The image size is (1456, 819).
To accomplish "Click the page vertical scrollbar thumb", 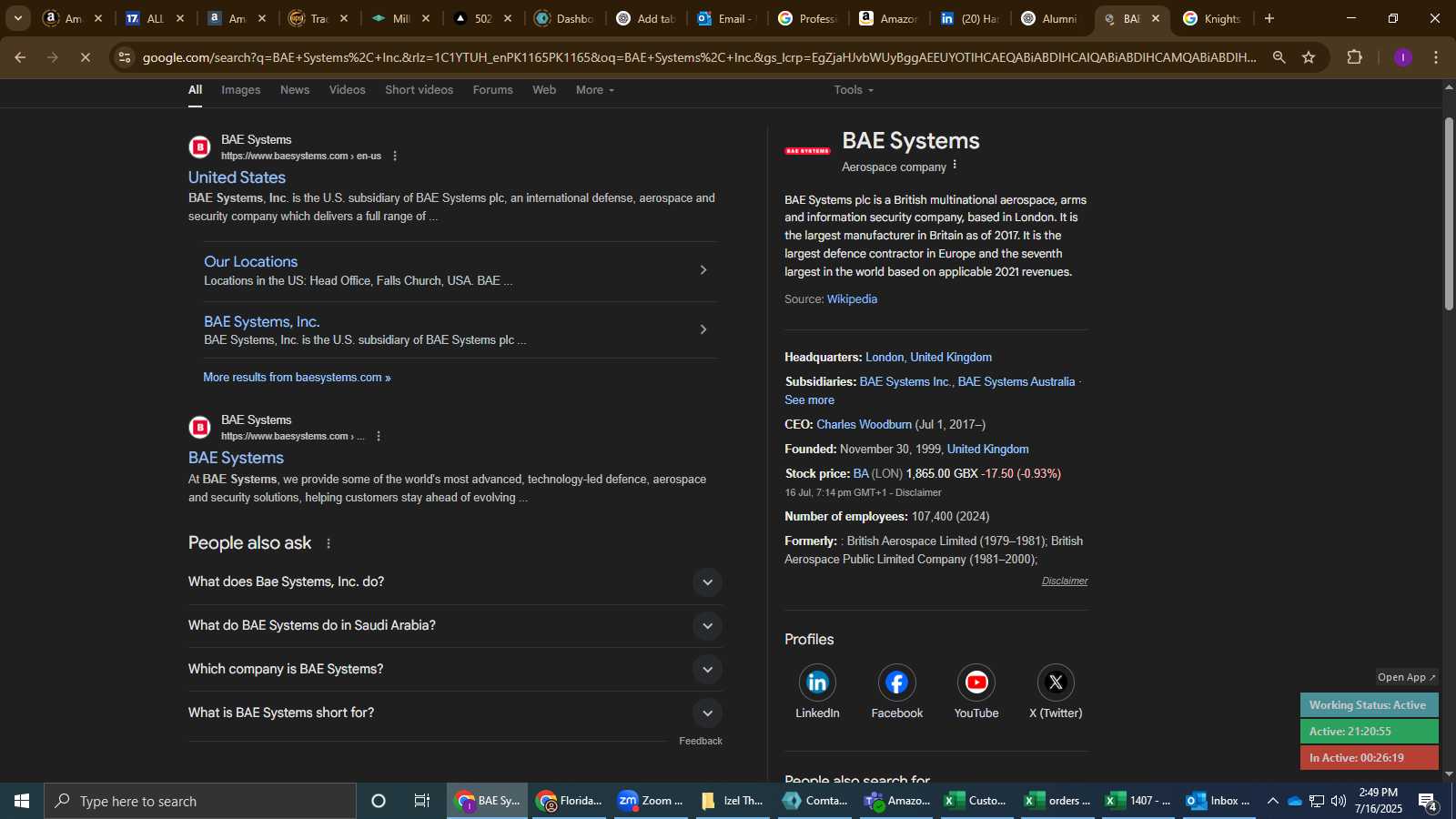I will (x=1449, y=214).
